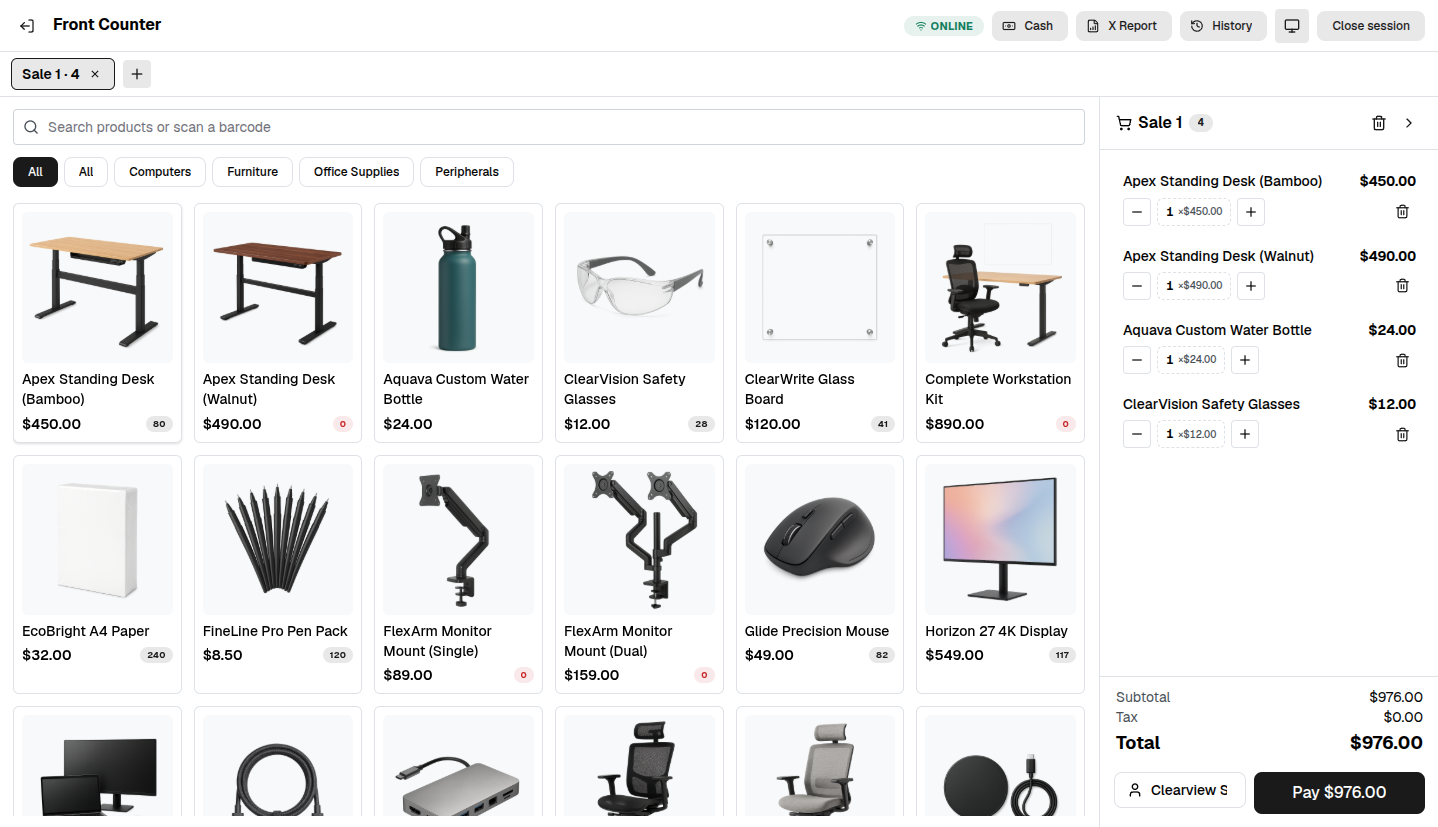Click the item count badge 4 in cart header

(1201, 123)
